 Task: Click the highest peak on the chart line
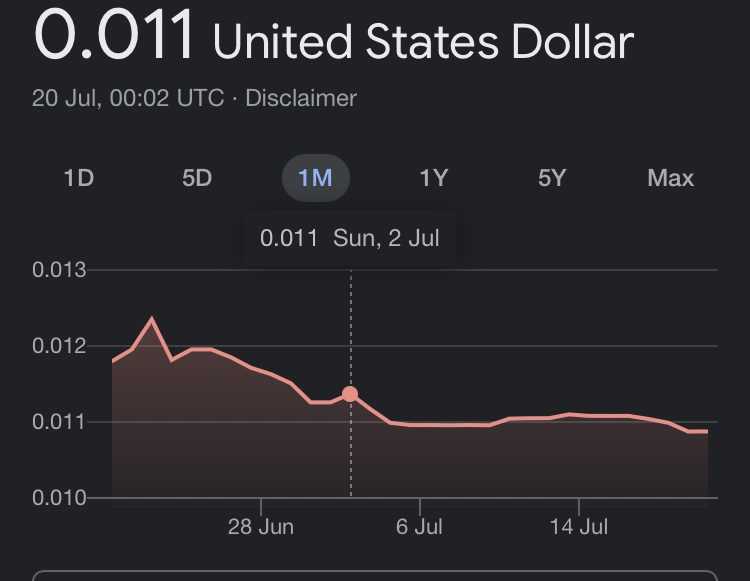pos(152,320)
